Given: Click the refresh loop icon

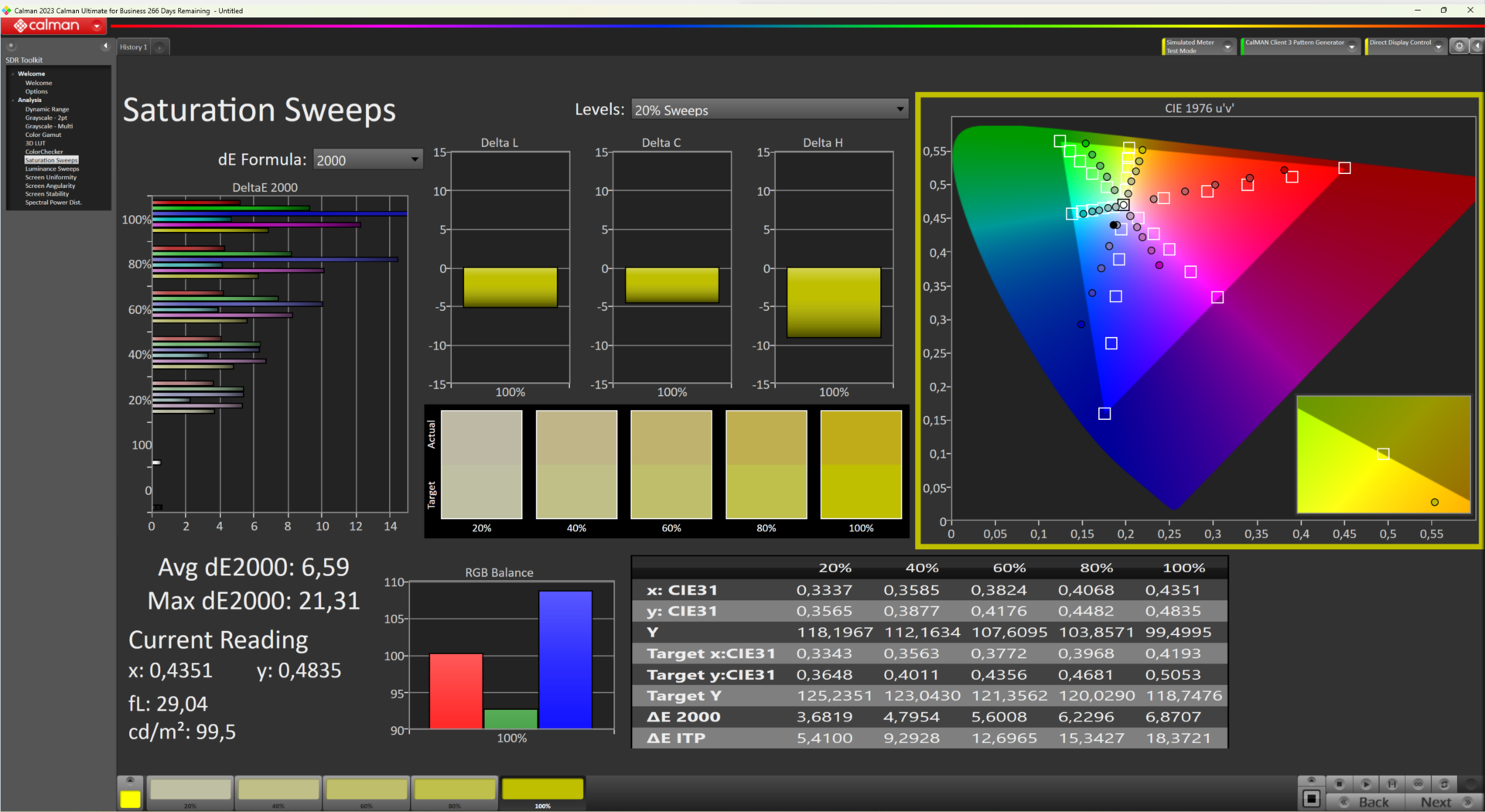Looking at the screenshot, I should (x=1444, y=784).
